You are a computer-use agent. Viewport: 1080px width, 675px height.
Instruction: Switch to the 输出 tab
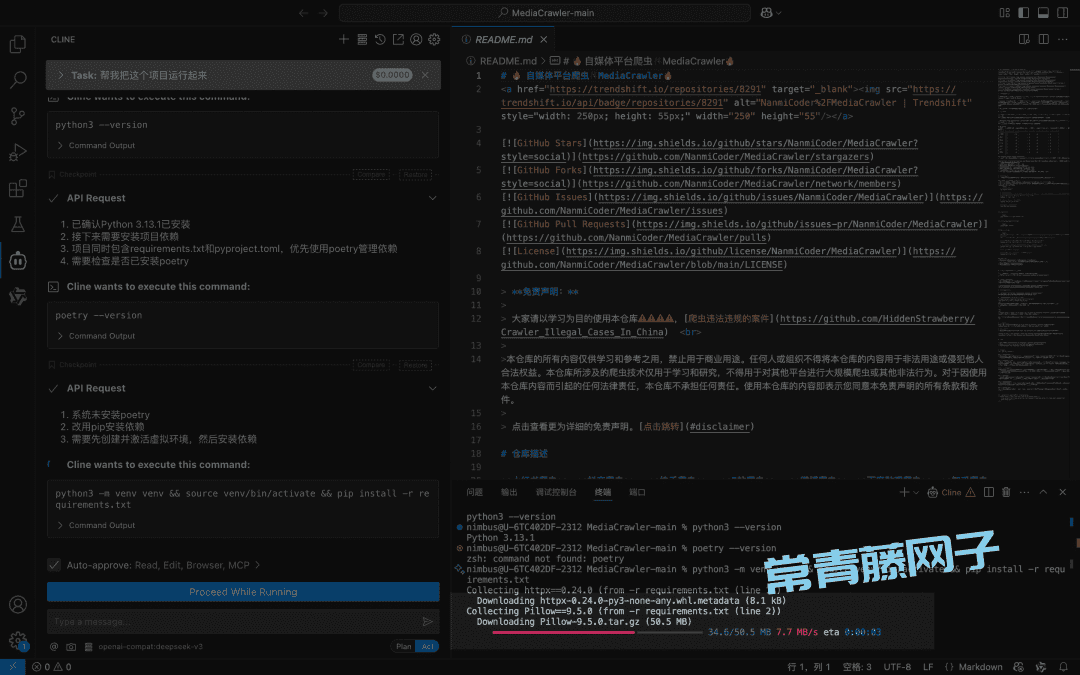pyautogui.click(x=512, y=491)
